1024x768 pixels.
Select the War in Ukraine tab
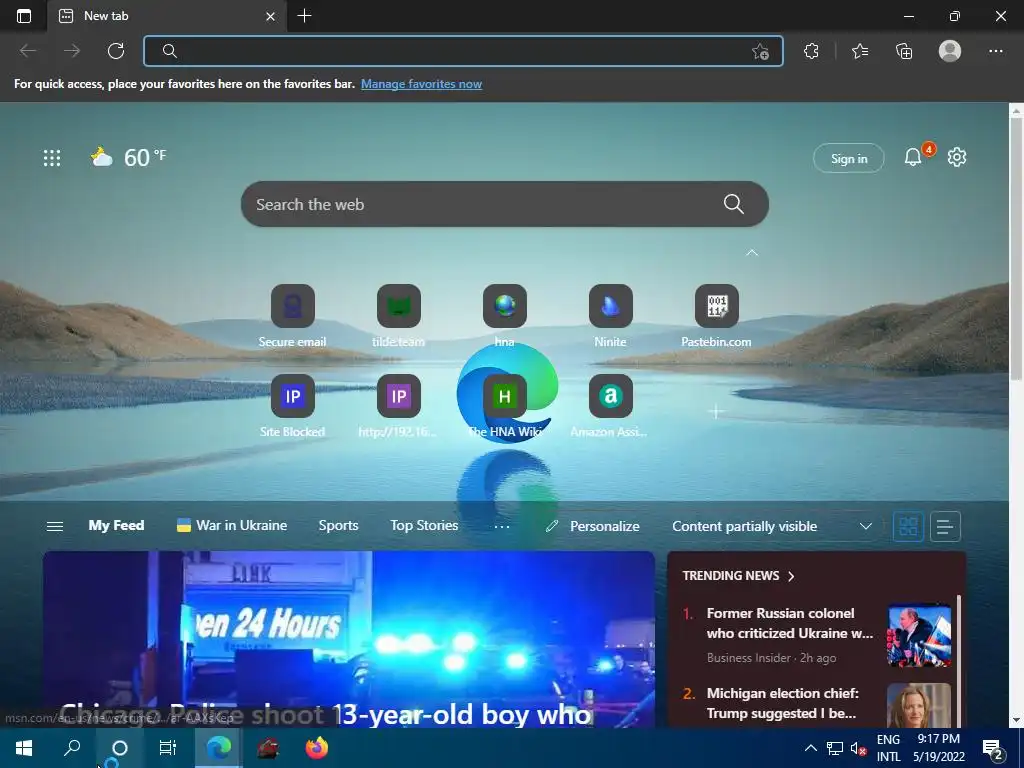(x=232, y=526)
